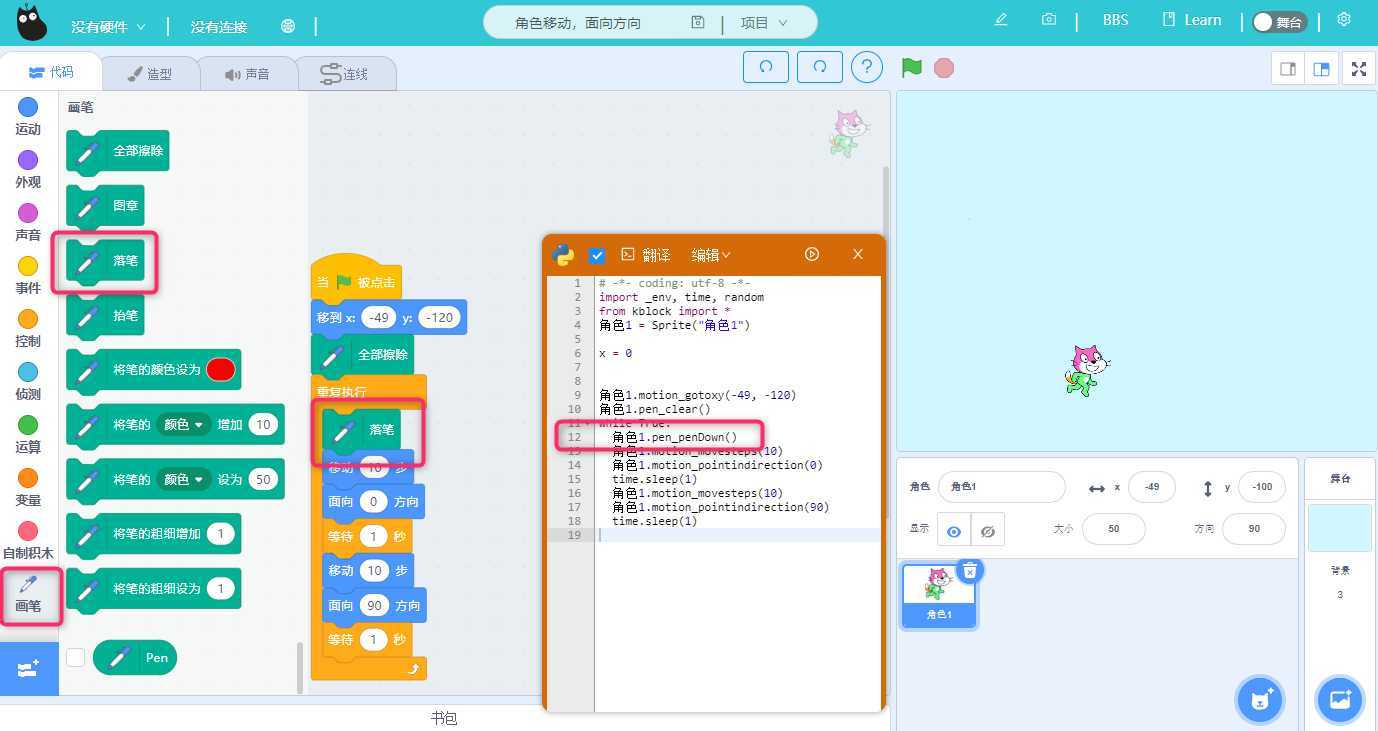Select the 控制 control category
Image resolution: width=1378 pixels, height=731 pixels.
pyautogui.click(x=28, y=329)
